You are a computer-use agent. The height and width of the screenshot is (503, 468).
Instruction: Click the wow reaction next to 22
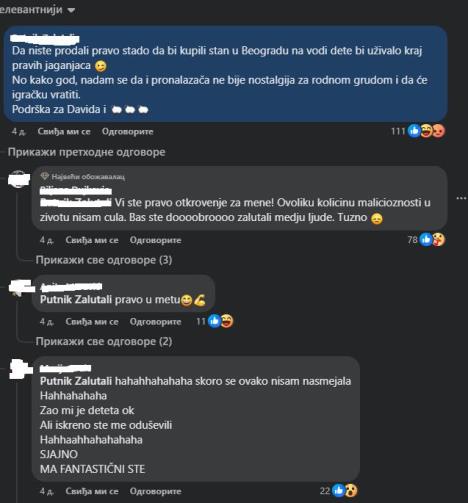[x=351, y=490]
